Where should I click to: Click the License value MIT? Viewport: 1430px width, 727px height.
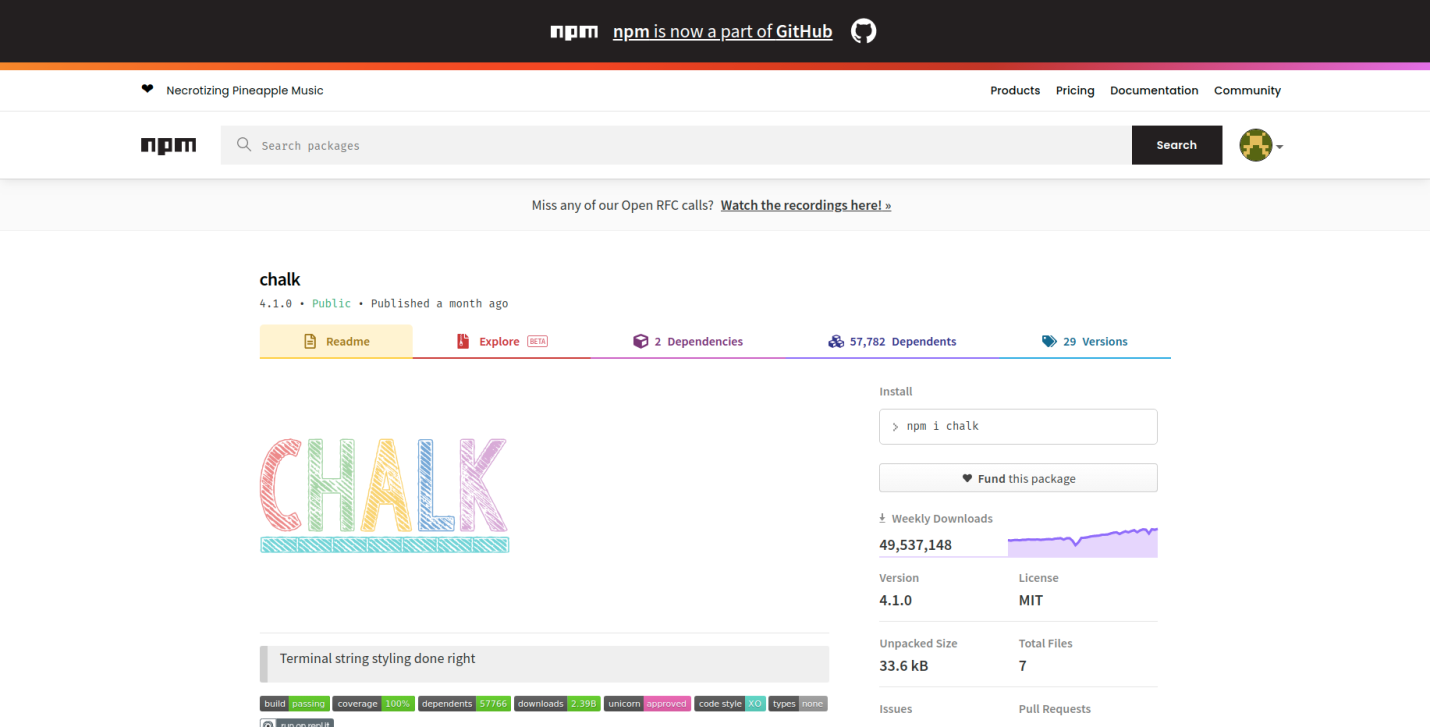coord(1031,600)
